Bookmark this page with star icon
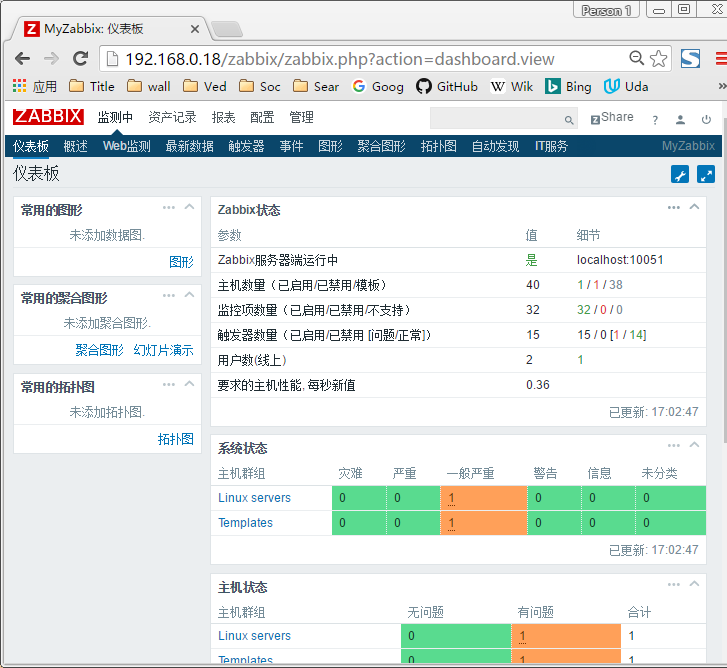The width and height of the screenshot is (727, 668). pyautogui.click(x=658, y=59)
